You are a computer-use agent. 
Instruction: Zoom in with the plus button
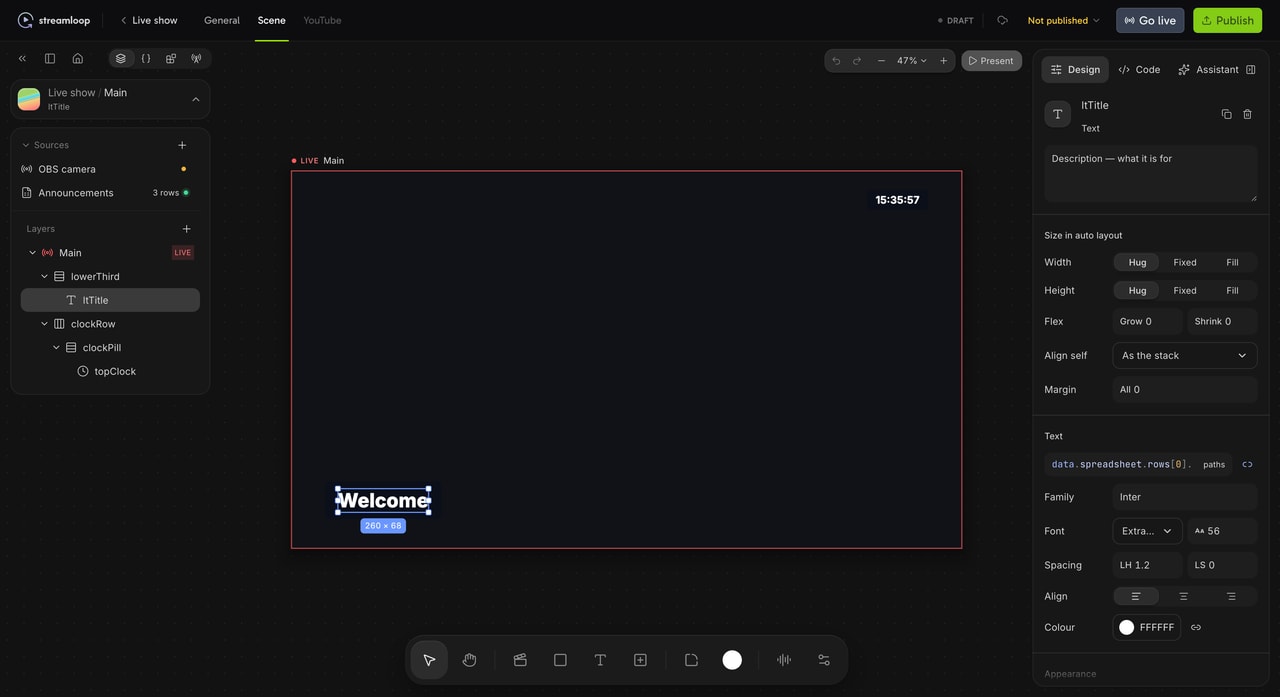(x=943, y=61)
